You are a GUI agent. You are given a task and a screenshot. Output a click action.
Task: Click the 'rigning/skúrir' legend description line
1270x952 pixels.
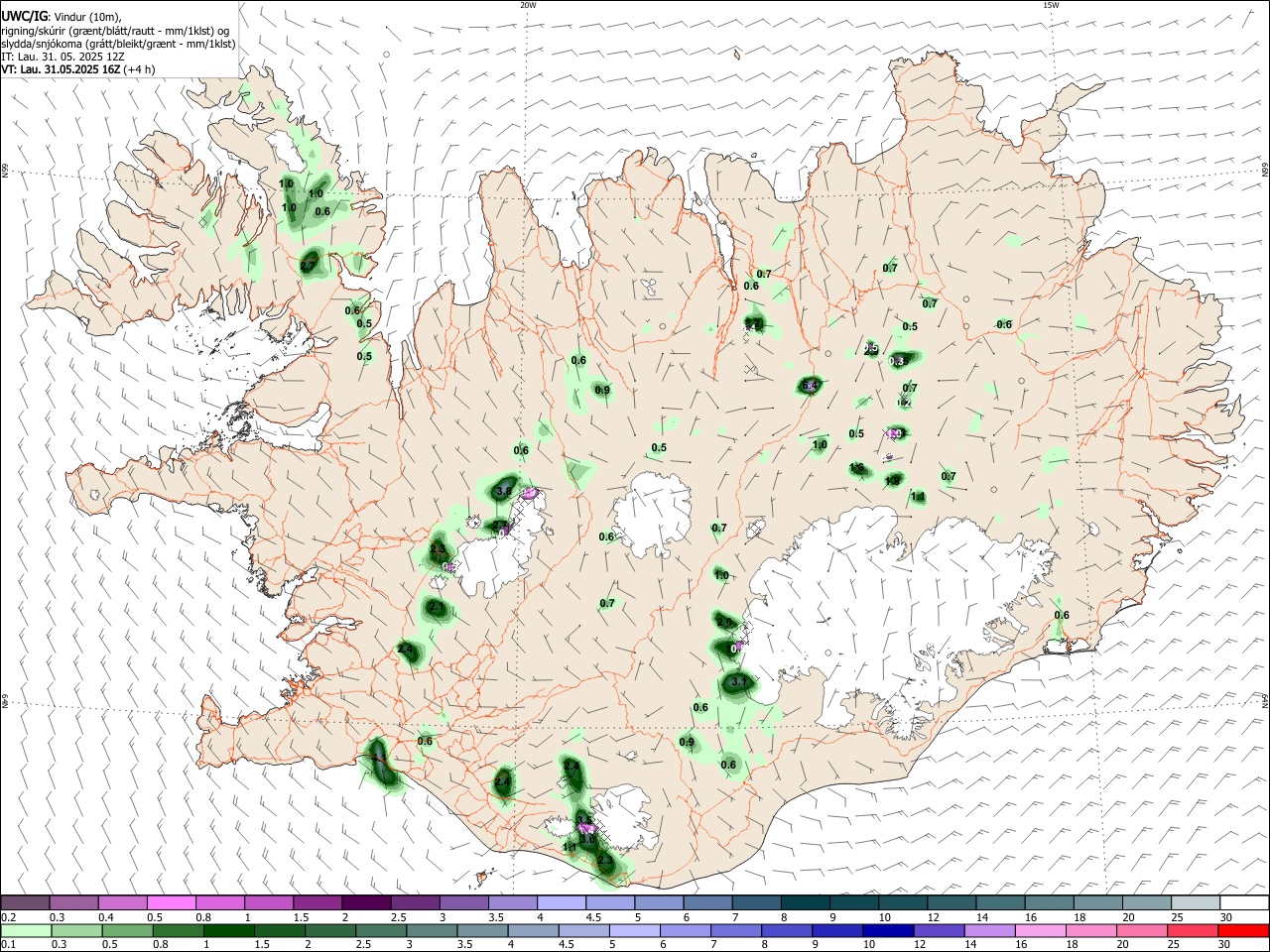coord(116,31)
